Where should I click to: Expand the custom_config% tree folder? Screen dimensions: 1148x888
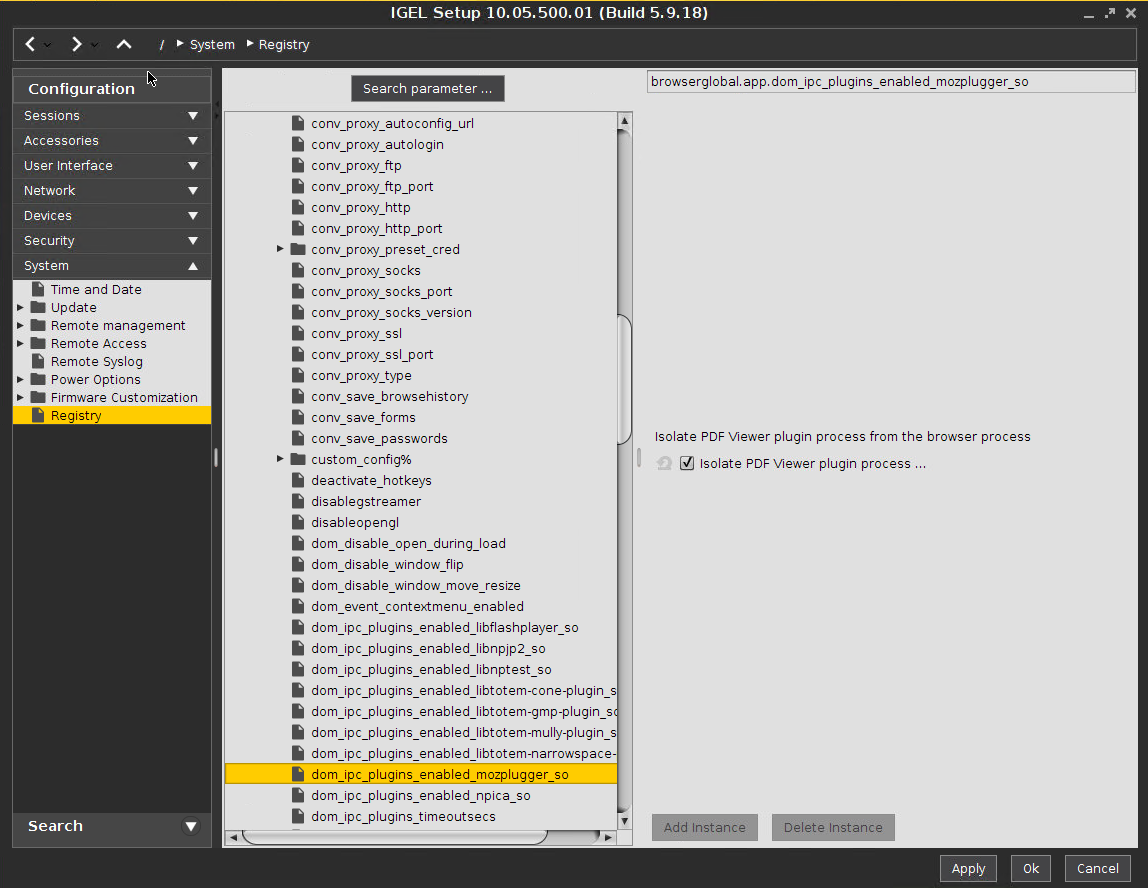coord(281,459)
